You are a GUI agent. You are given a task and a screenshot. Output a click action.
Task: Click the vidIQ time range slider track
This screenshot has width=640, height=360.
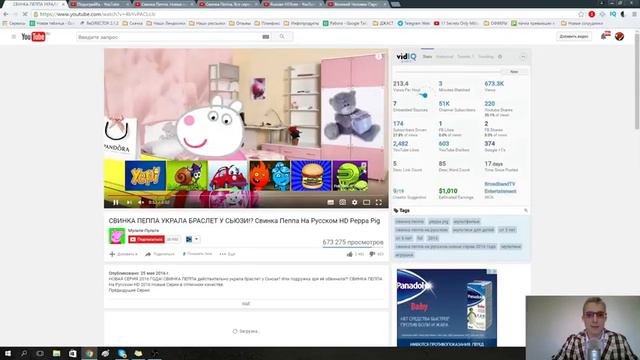point(449,72)
